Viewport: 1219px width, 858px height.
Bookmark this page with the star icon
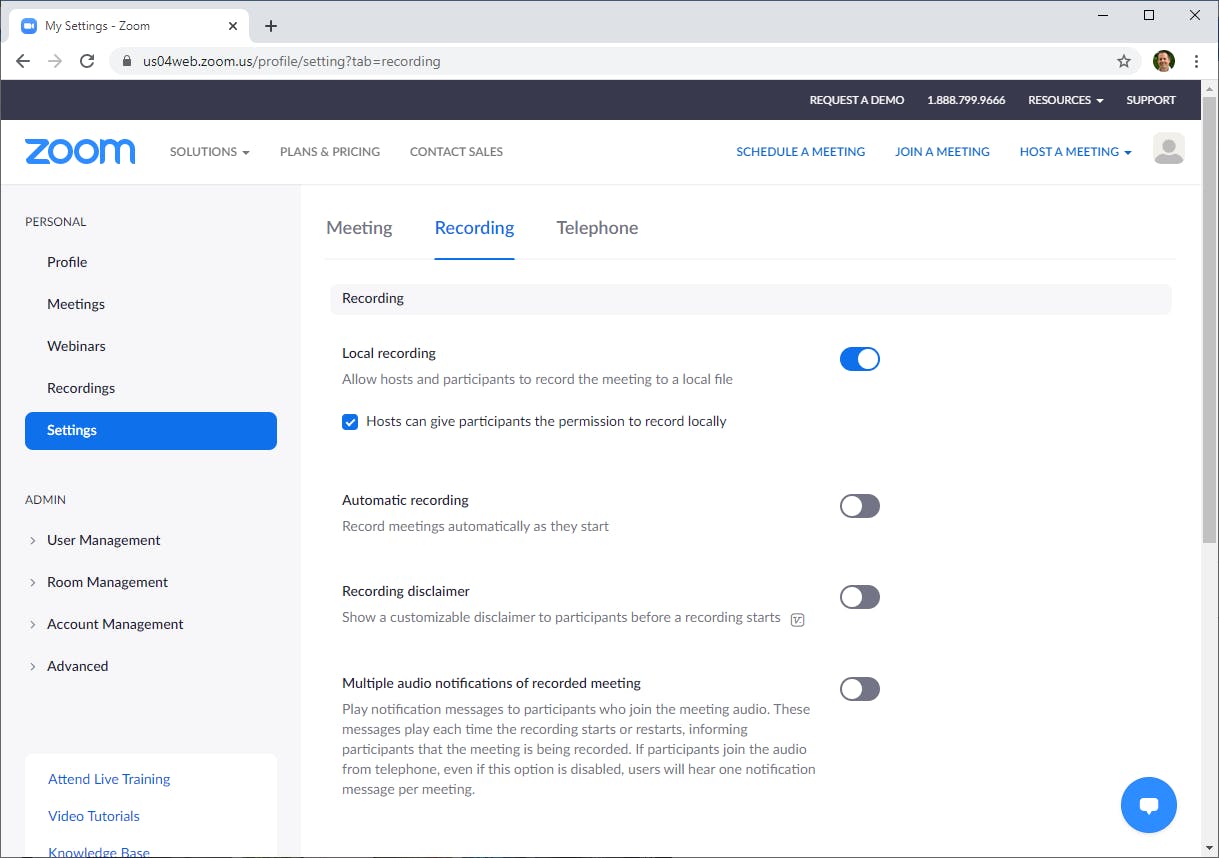1124,61
